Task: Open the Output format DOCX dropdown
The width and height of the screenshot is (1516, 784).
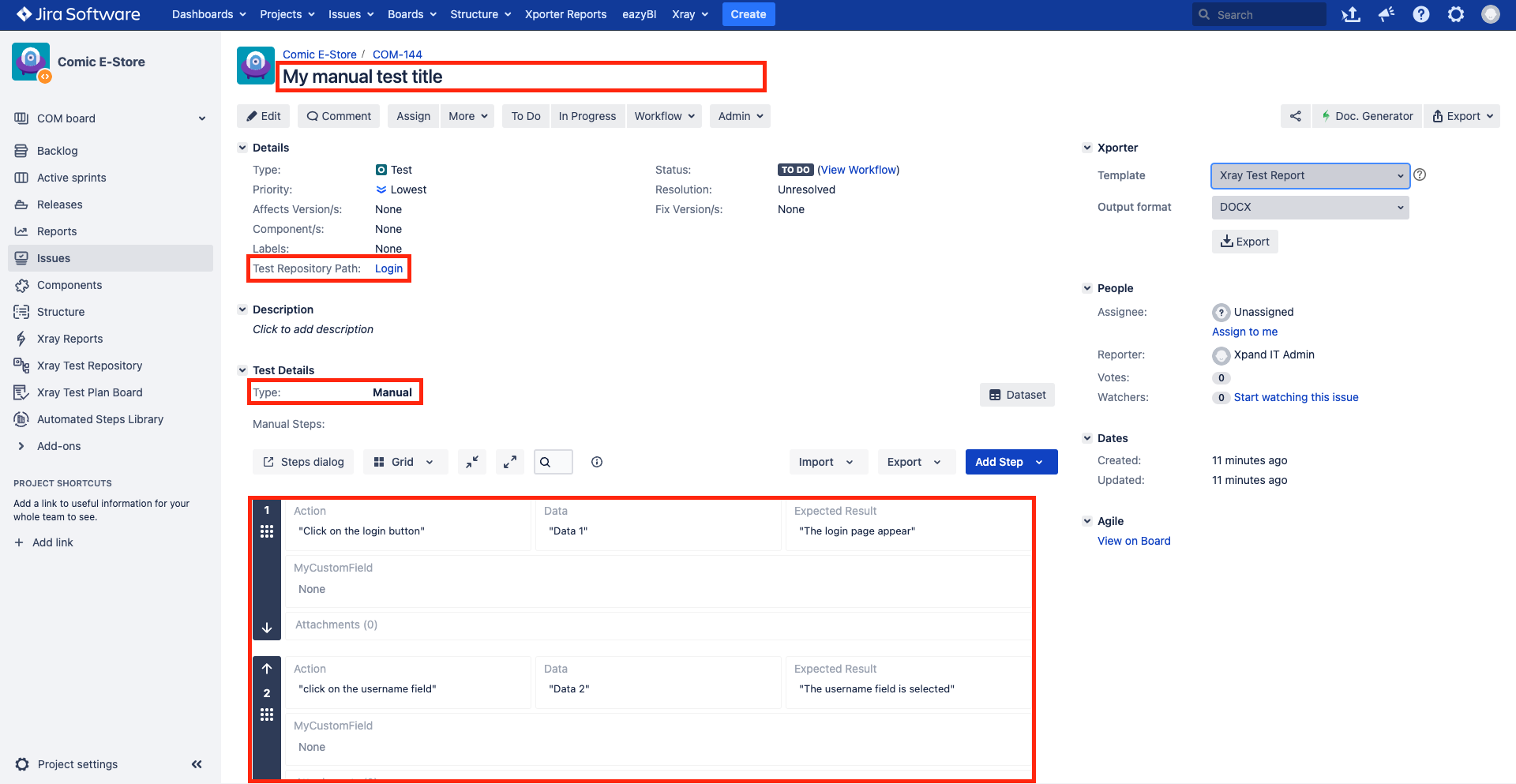Action: click(1311, 207)
